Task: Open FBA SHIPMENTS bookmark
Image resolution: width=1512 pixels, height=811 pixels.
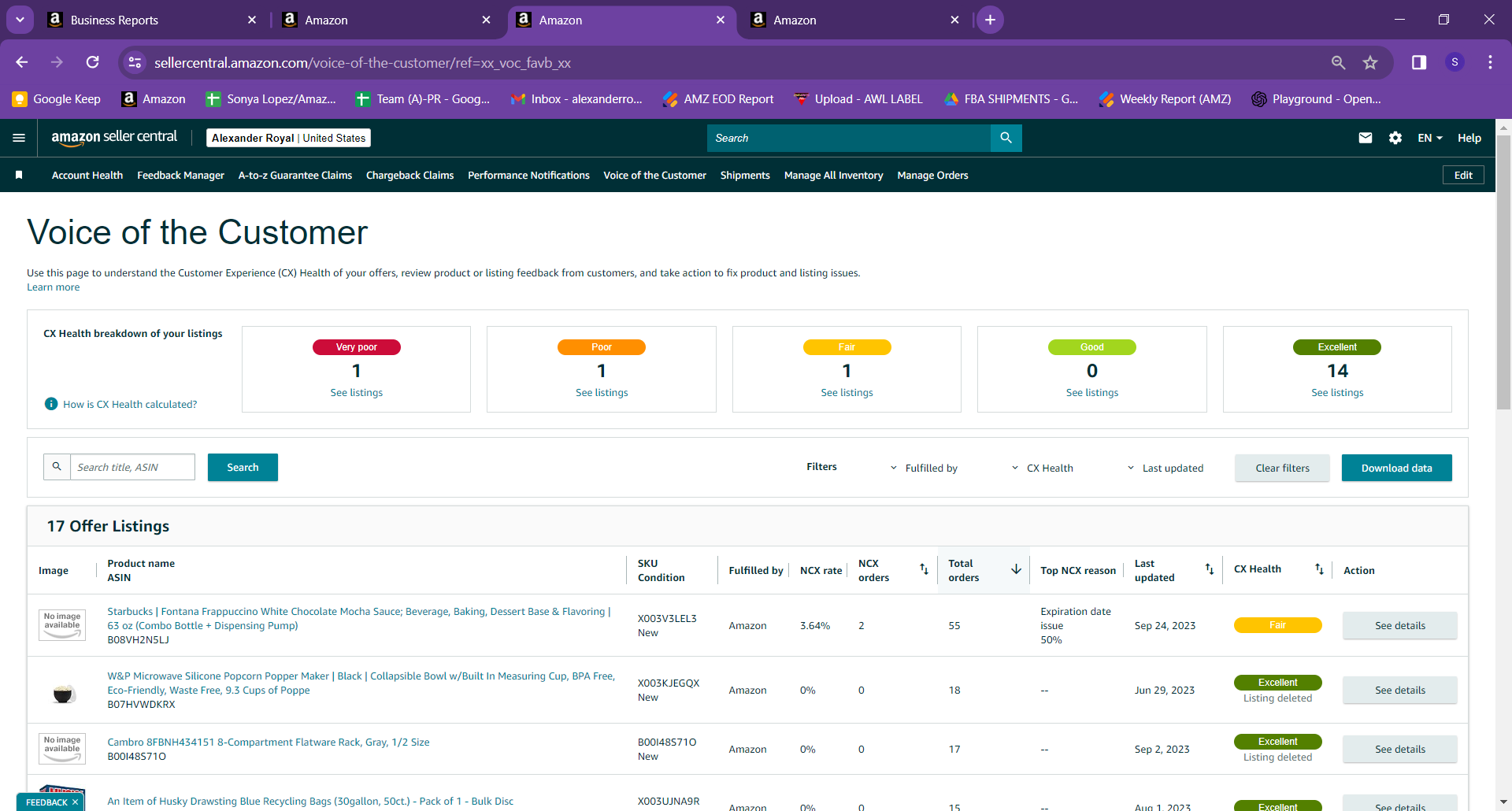Action: pyautogui.click(x=1011, y=99)
